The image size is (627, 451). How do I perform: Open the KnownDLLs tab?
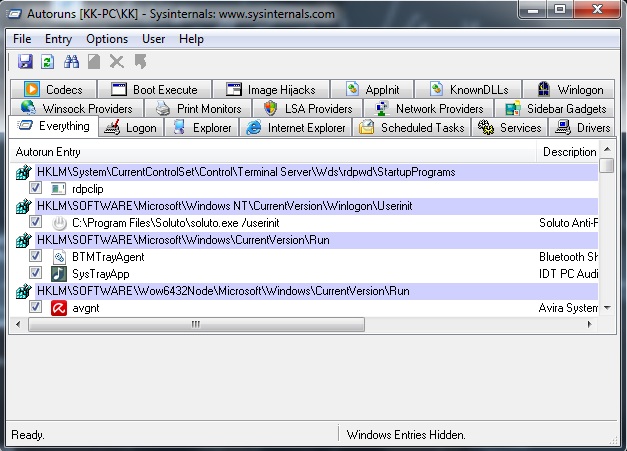click(468, 89)
